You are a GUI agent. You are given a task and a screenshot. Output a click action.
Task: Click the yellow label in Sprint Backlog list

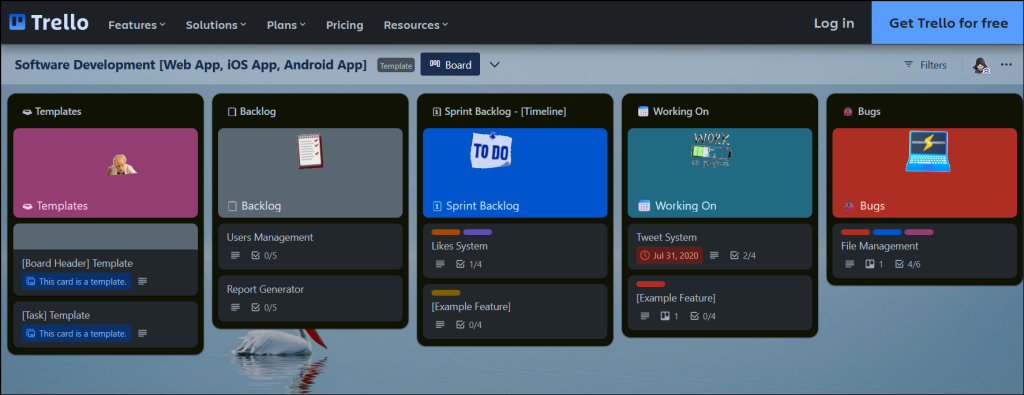pyautogui.click(x=446, y=292)
